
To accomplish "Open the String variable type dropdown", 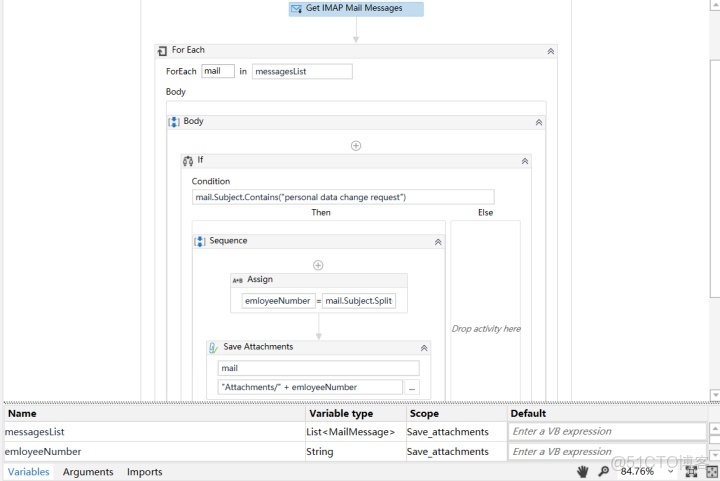I will (x=355, y=452).
